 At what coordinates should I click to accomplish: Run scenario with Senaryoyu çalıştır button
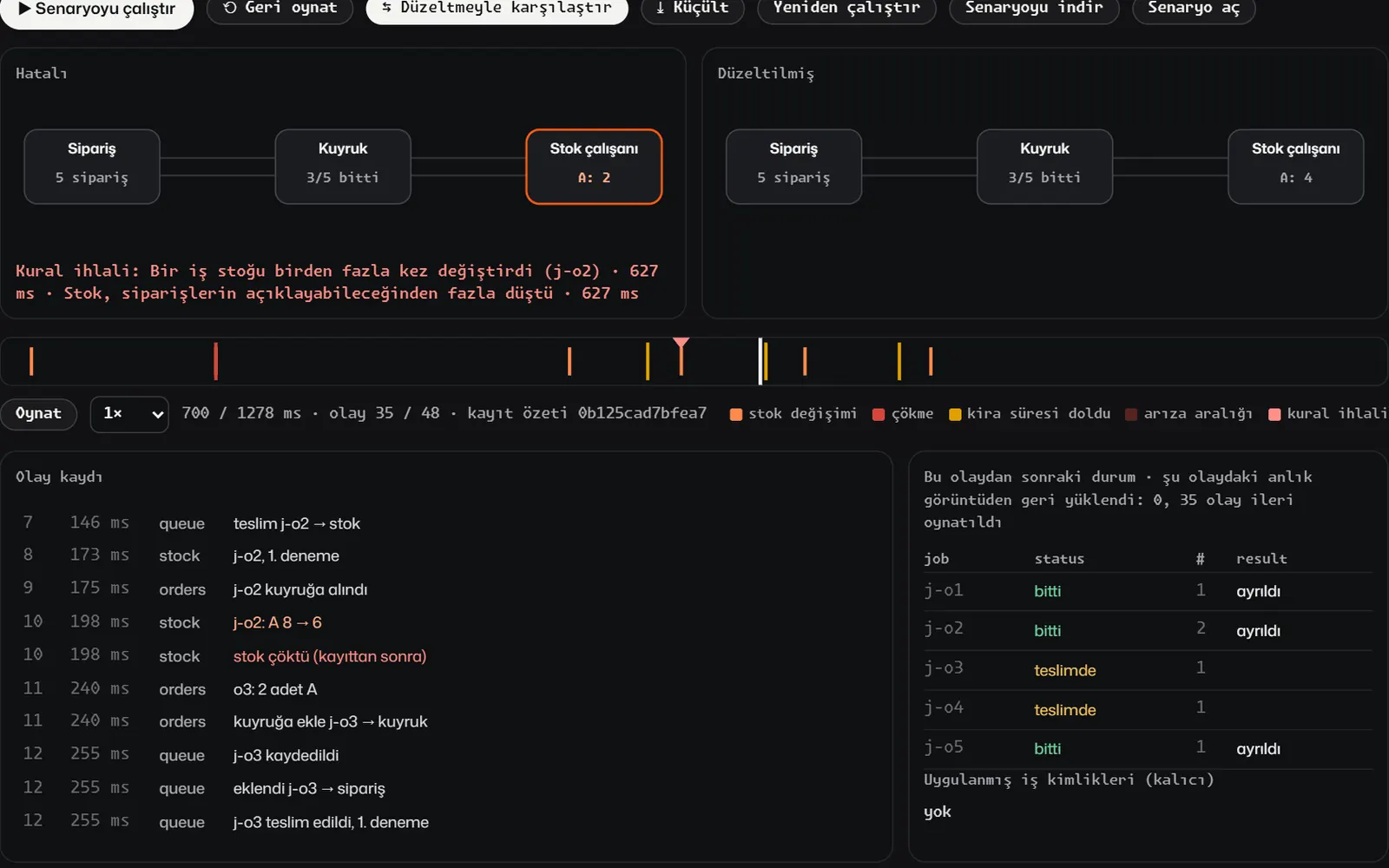coord(97,10)
